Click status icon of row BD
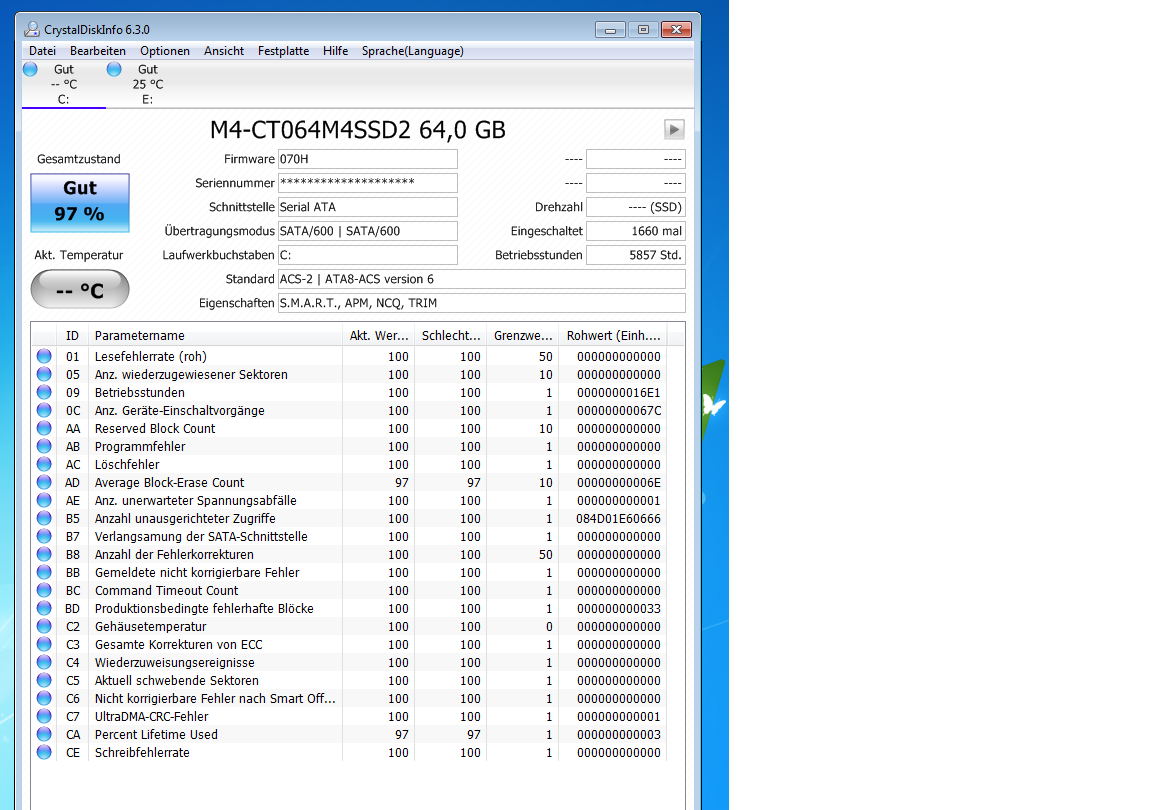 point(44,609)
